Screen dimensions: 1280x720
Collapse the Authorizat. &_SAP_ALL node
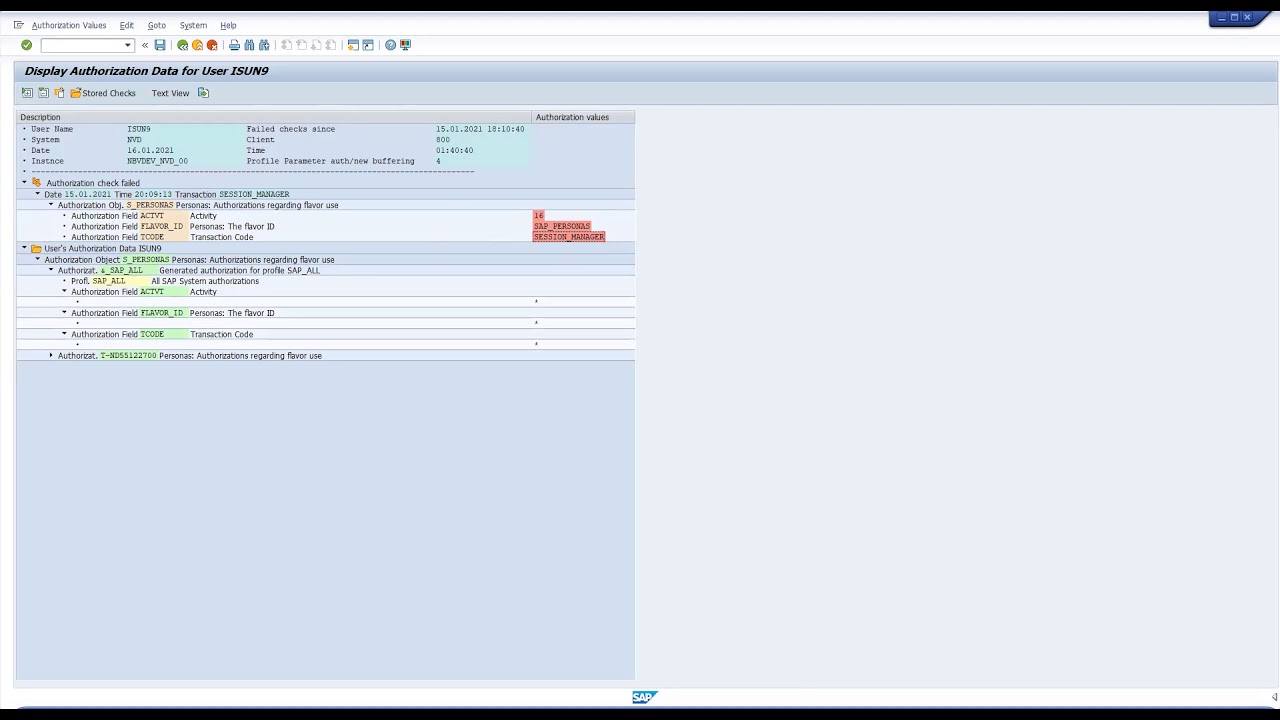[51, 270]
